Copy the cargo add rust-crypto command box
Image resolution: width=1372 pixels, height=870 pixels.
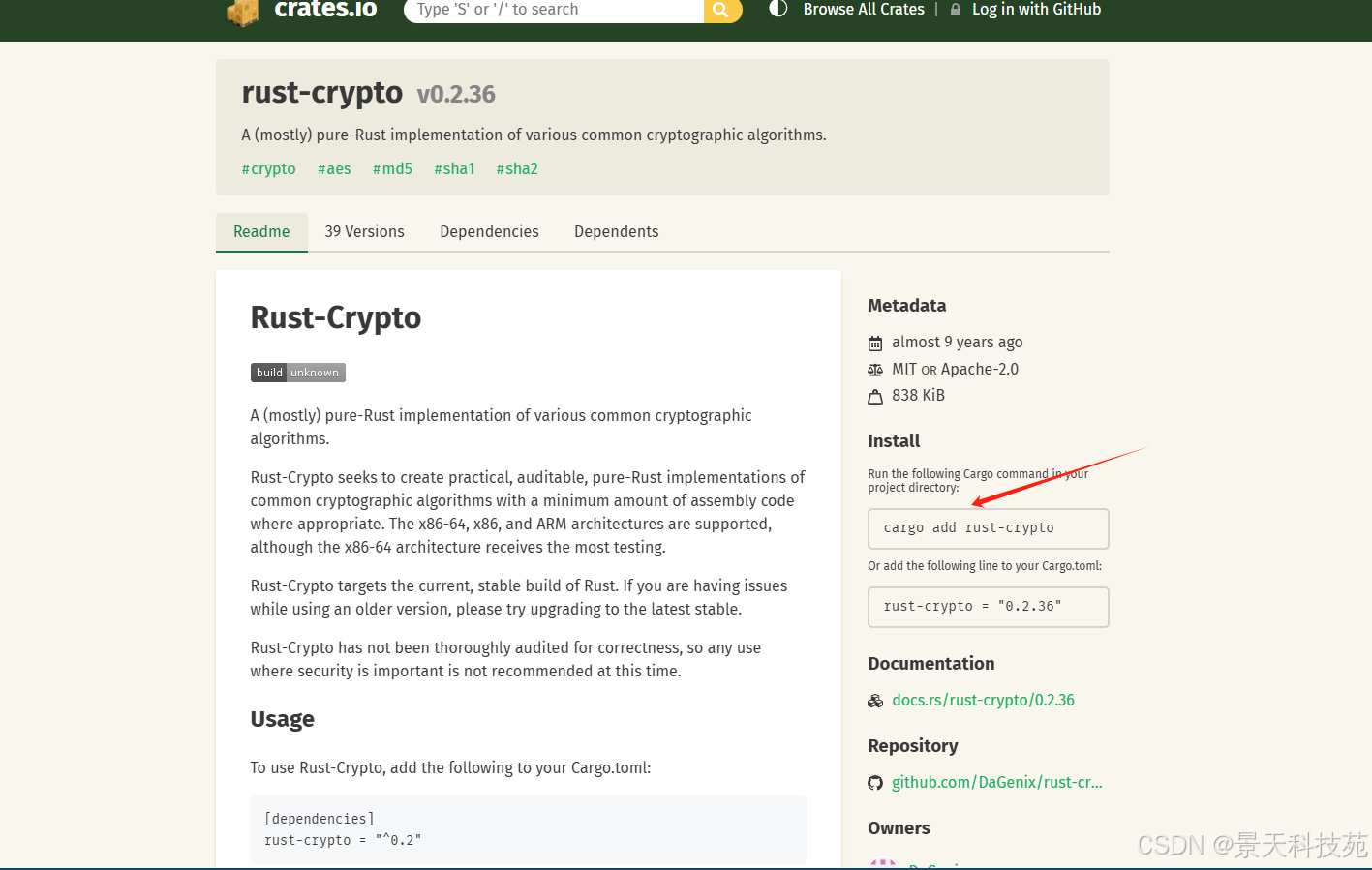pos(988,528)
